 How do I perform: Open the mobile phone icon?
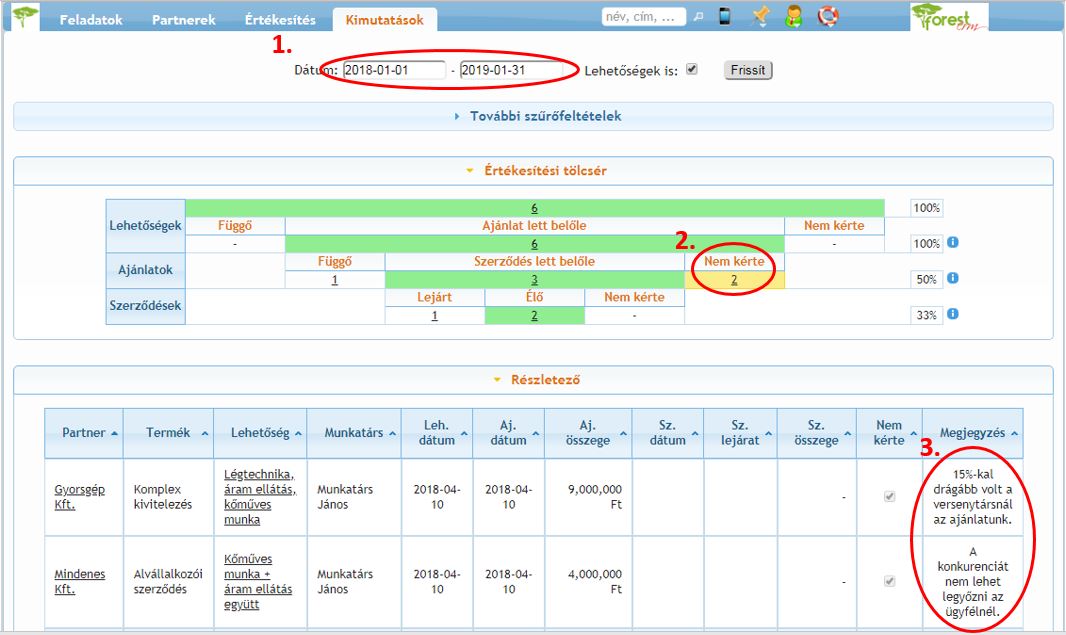725,17
